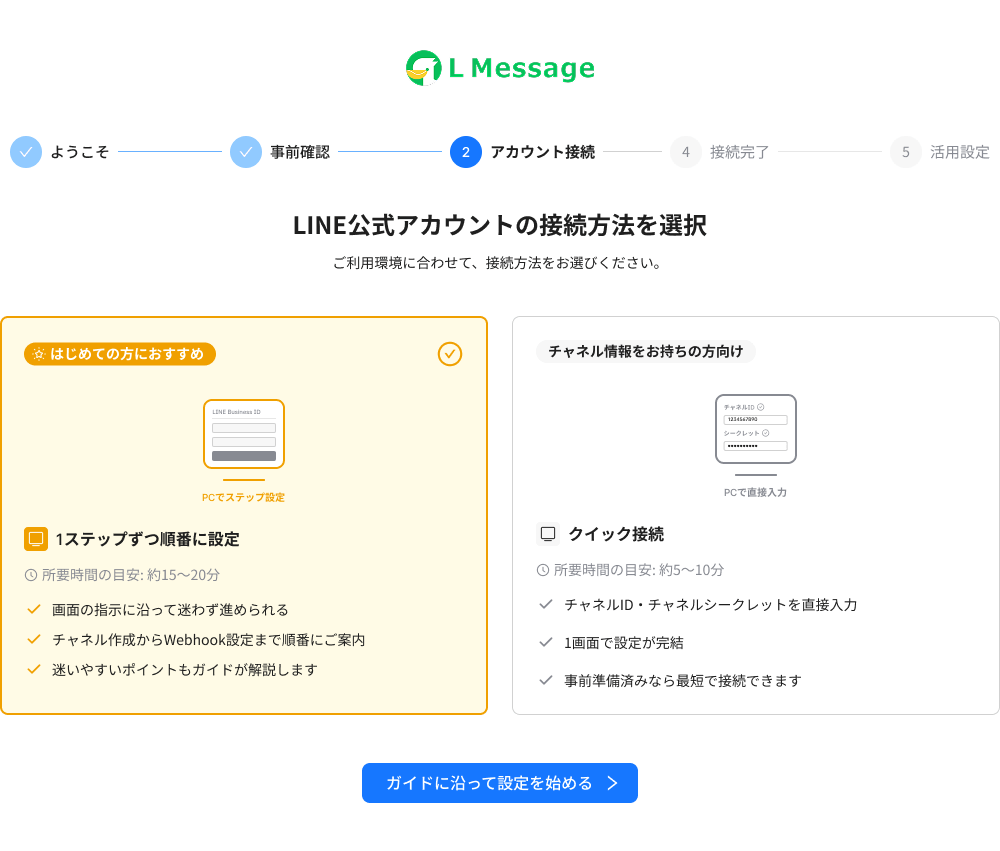
Task: Click the 事前確認 step checkmark circle
Action: 246,152
